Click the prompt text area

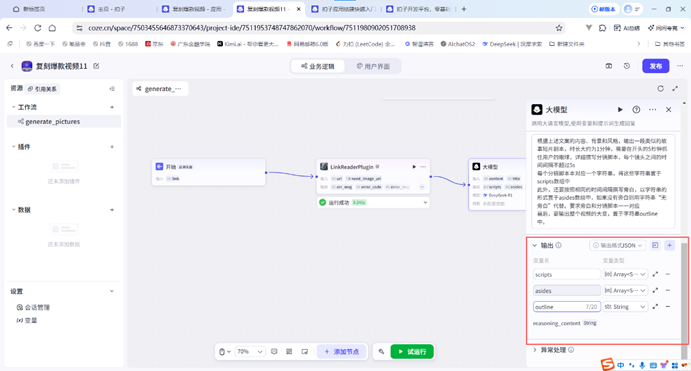tap(602, 181)
